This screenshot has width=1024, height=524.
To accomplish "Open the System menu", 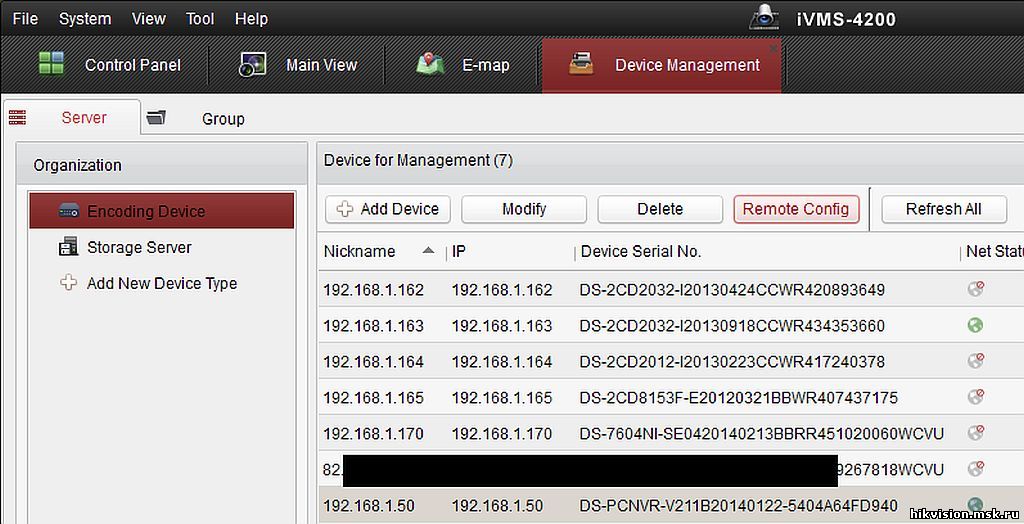I will pyautogui.click(x=85, y=19).
